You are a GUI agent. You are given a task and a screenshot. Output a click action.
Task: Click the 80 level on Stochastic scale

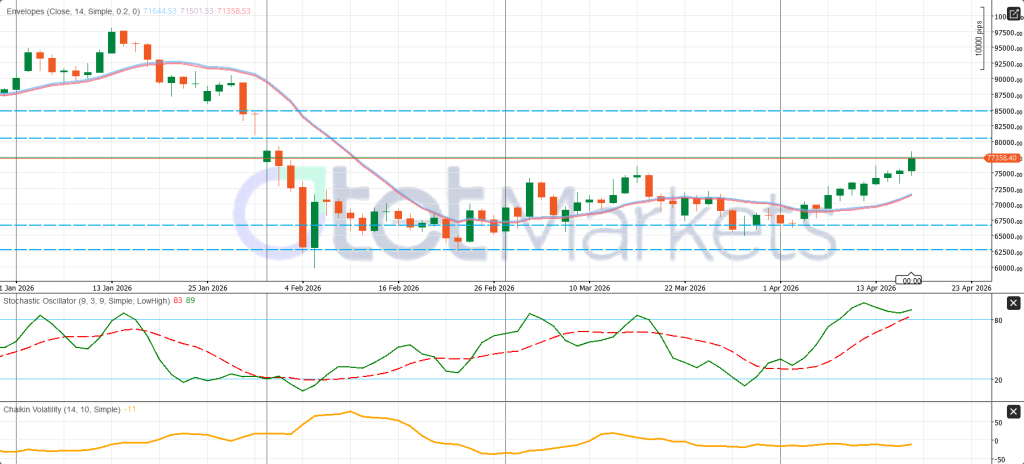[998, 320]
